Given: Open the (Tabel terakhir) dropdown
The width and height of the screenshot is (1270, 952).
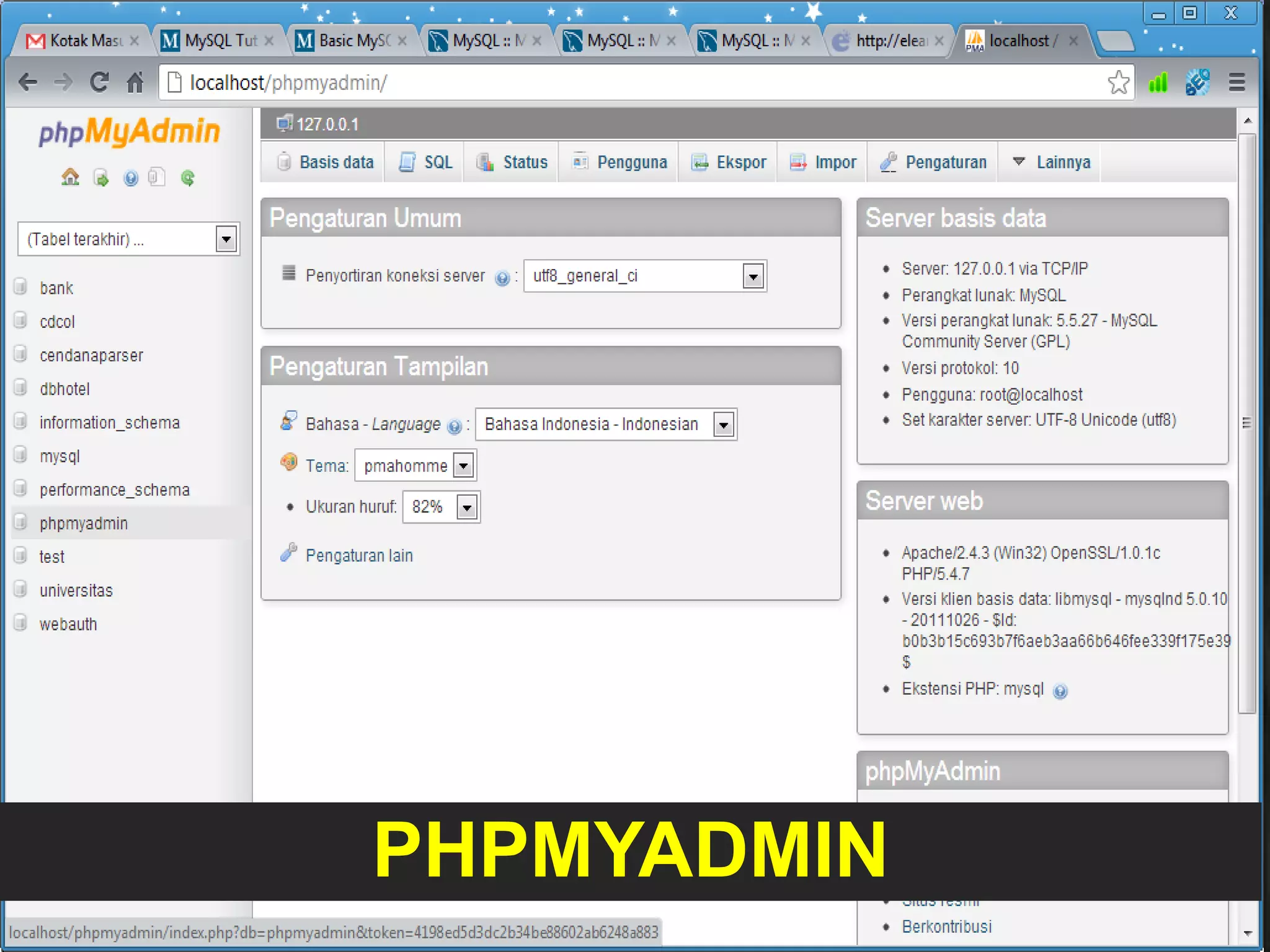Looking at the screenshot, I should (x=128, y=239).
